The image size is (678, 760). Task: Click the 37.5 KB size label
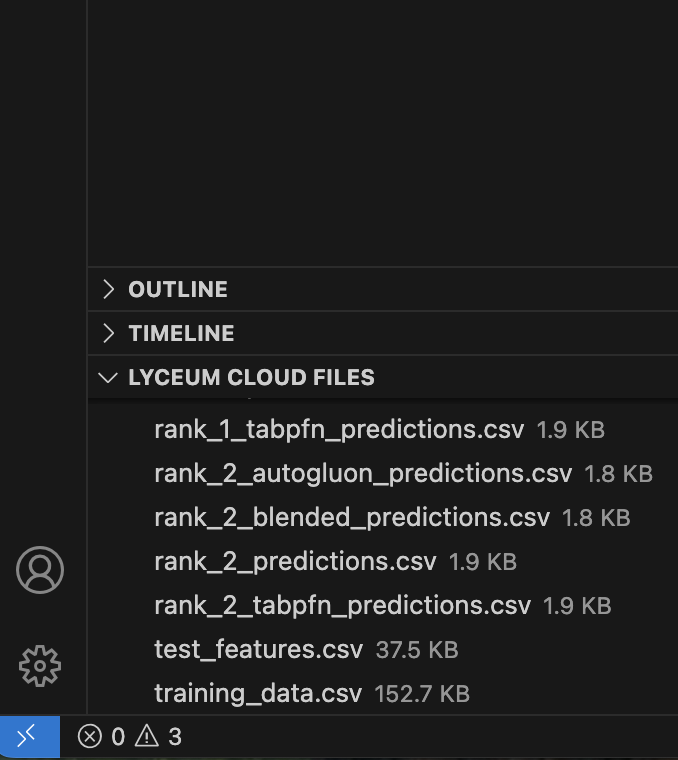pos(417,650)
